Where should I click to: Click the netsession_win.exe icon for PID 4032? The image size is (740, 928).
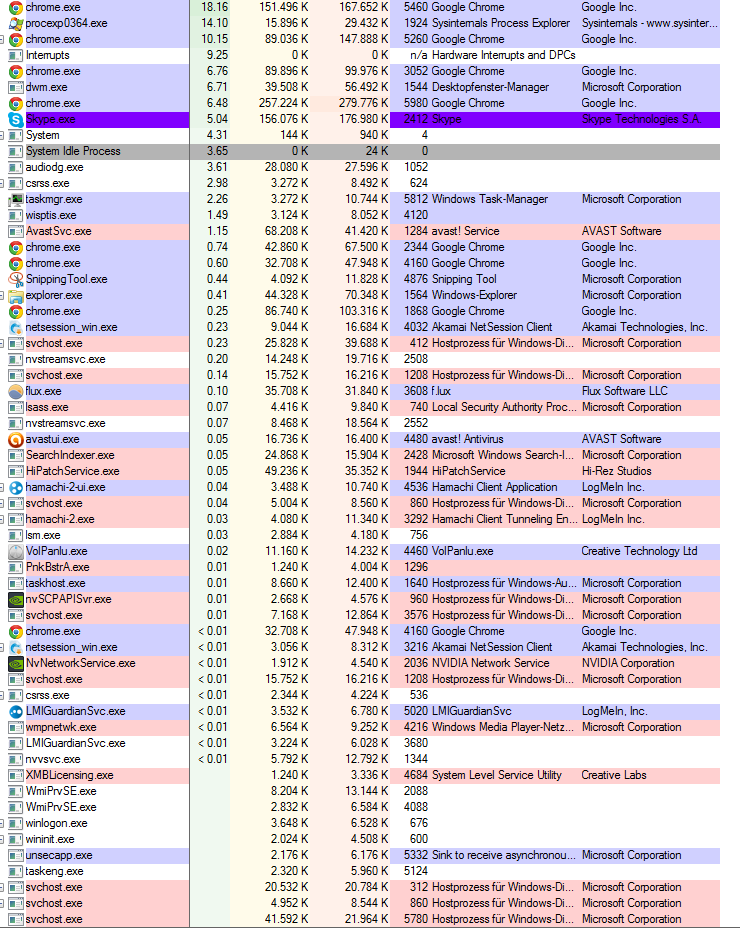(16, 327)
